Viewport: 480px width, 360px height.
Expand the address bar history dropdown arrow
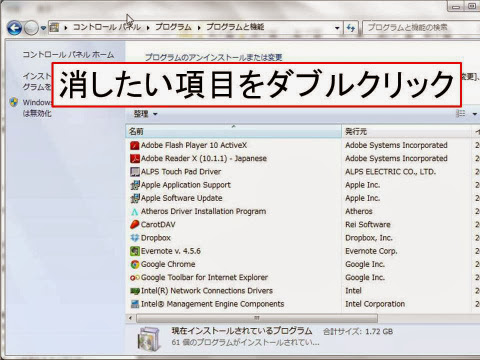(337, 28)
